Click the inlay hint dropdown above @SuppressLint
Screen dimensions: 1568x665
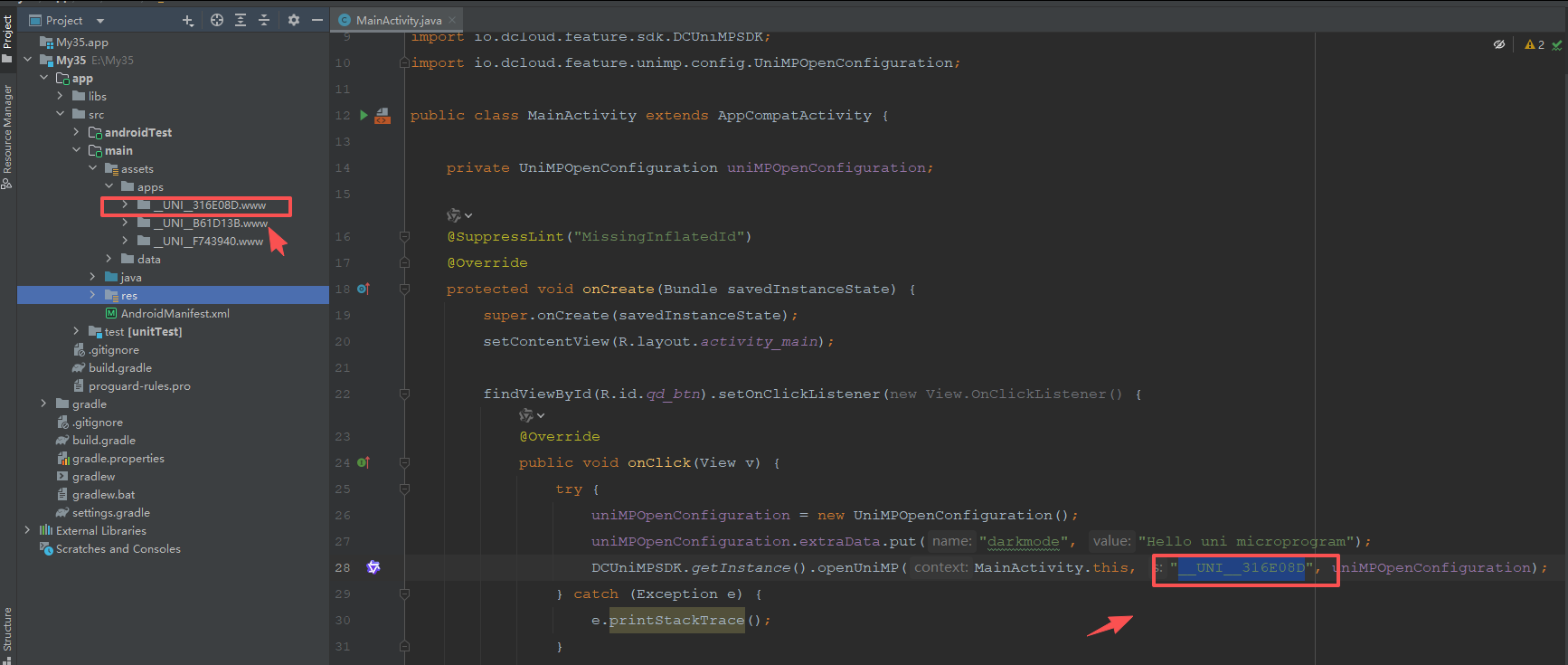pyautogui.click(x=459, y=215)
